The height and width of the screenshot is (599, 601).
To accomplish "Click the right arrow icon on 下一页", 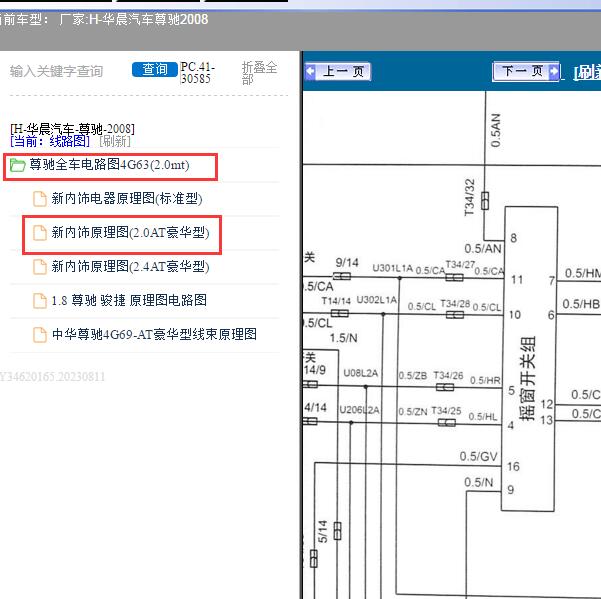I will [x=553, y=71].
